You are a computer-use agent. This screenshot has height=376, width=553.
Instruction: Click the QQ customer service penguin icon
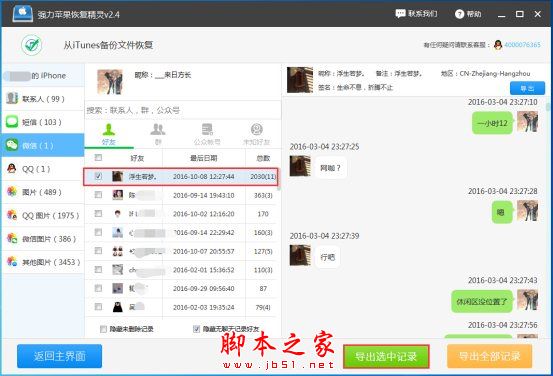pos(498,45)
